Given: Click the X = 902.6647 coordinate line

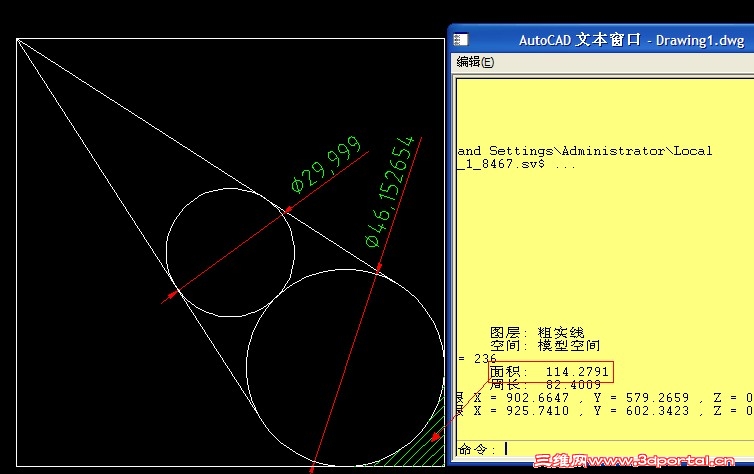Looking at the screenshot, I should tap(605, 398).
